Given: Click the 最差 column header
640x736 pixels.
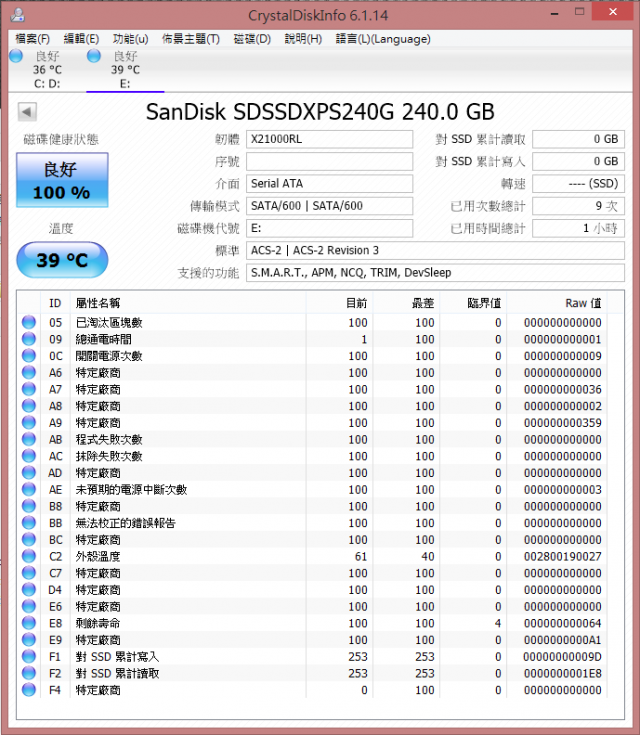Looking at the screenshot, I should click(406, 303).
